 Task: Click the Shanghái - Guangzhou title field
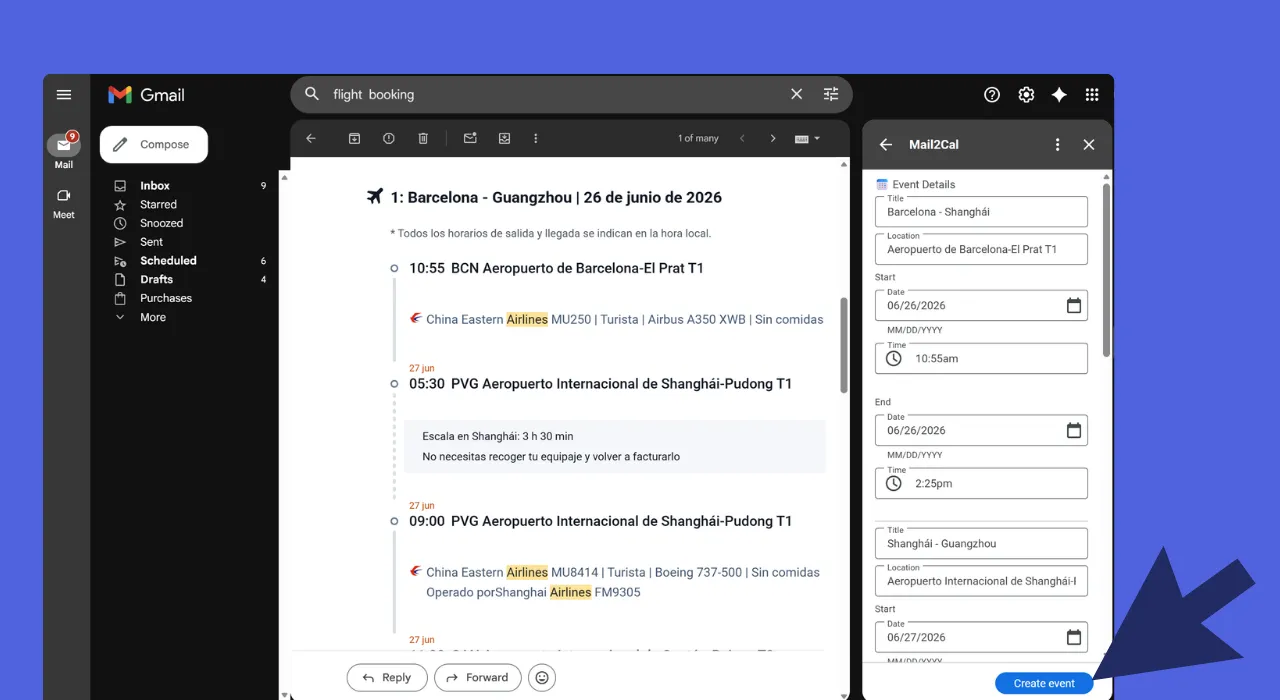click(981, 543)
